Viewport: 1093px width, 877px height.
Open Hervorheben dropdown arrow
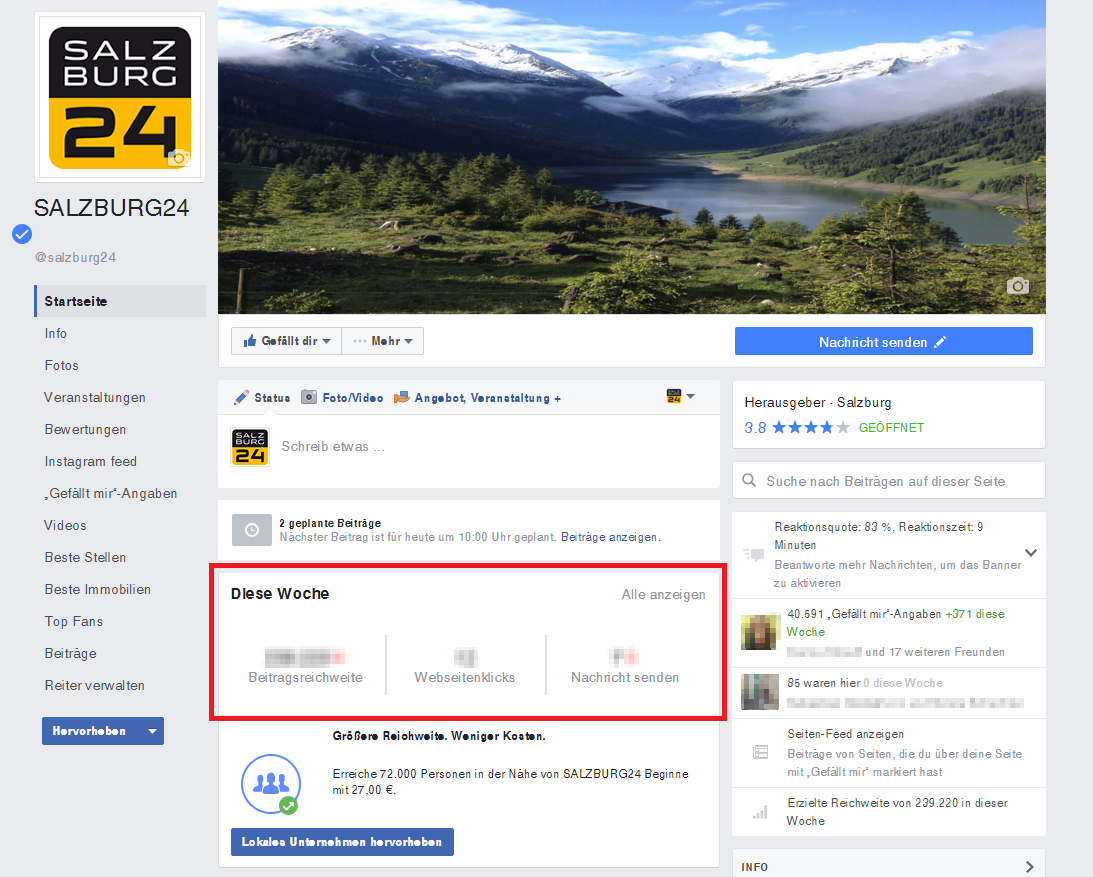pyautogui.click(x=152, y=731)
